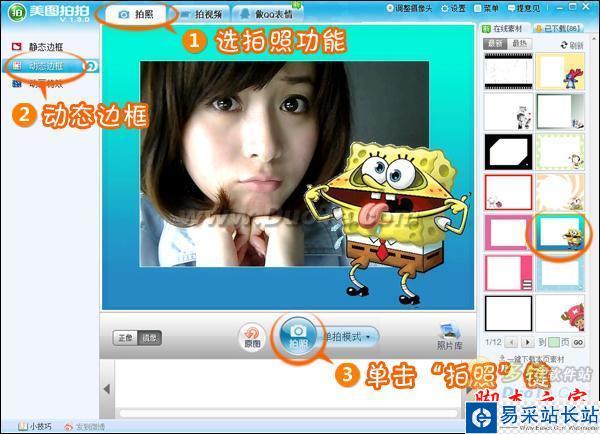Image resolution: width=600 pixels, height=434 pixels.
Task: Click the page number input box
Action: click(554, 342)
